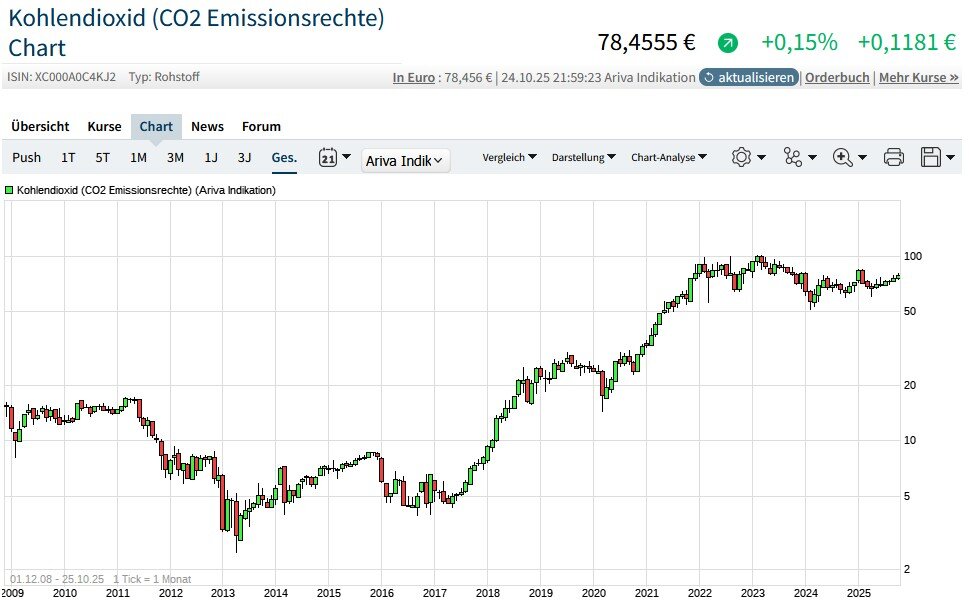Go to the News tab
Viewport: 969px width, 602px height.
[x=207, y=126]
